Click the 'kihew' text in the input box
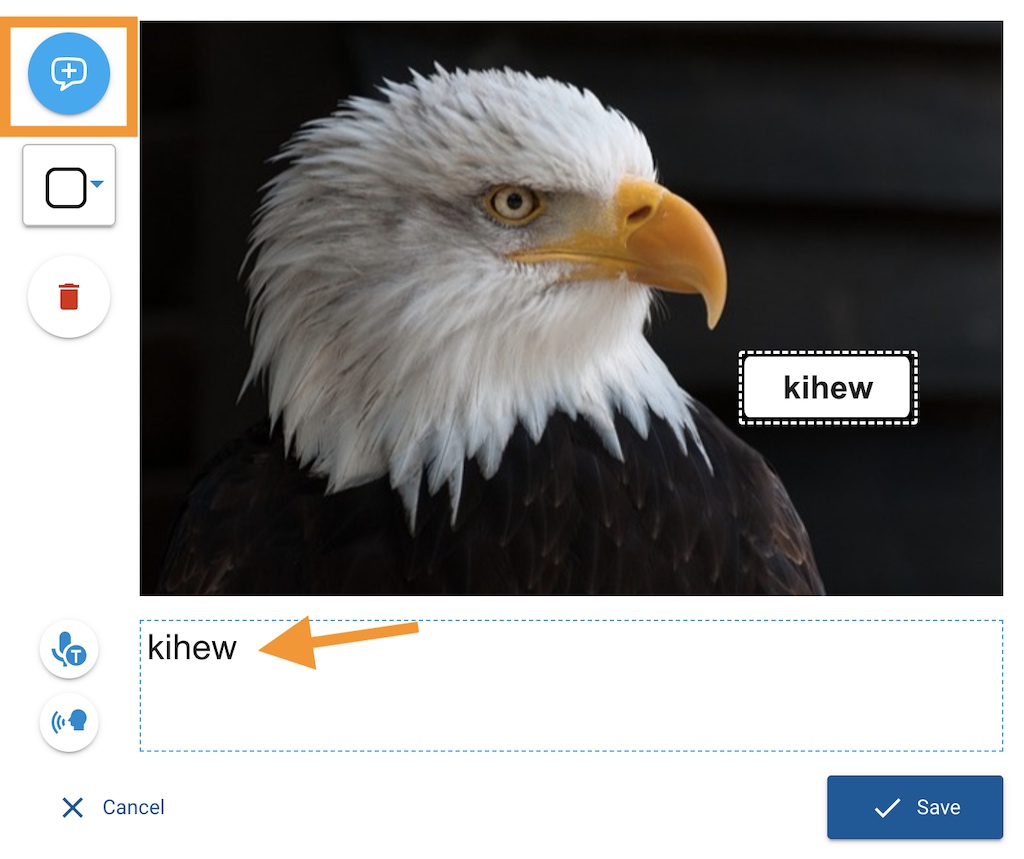 [192, 648]
